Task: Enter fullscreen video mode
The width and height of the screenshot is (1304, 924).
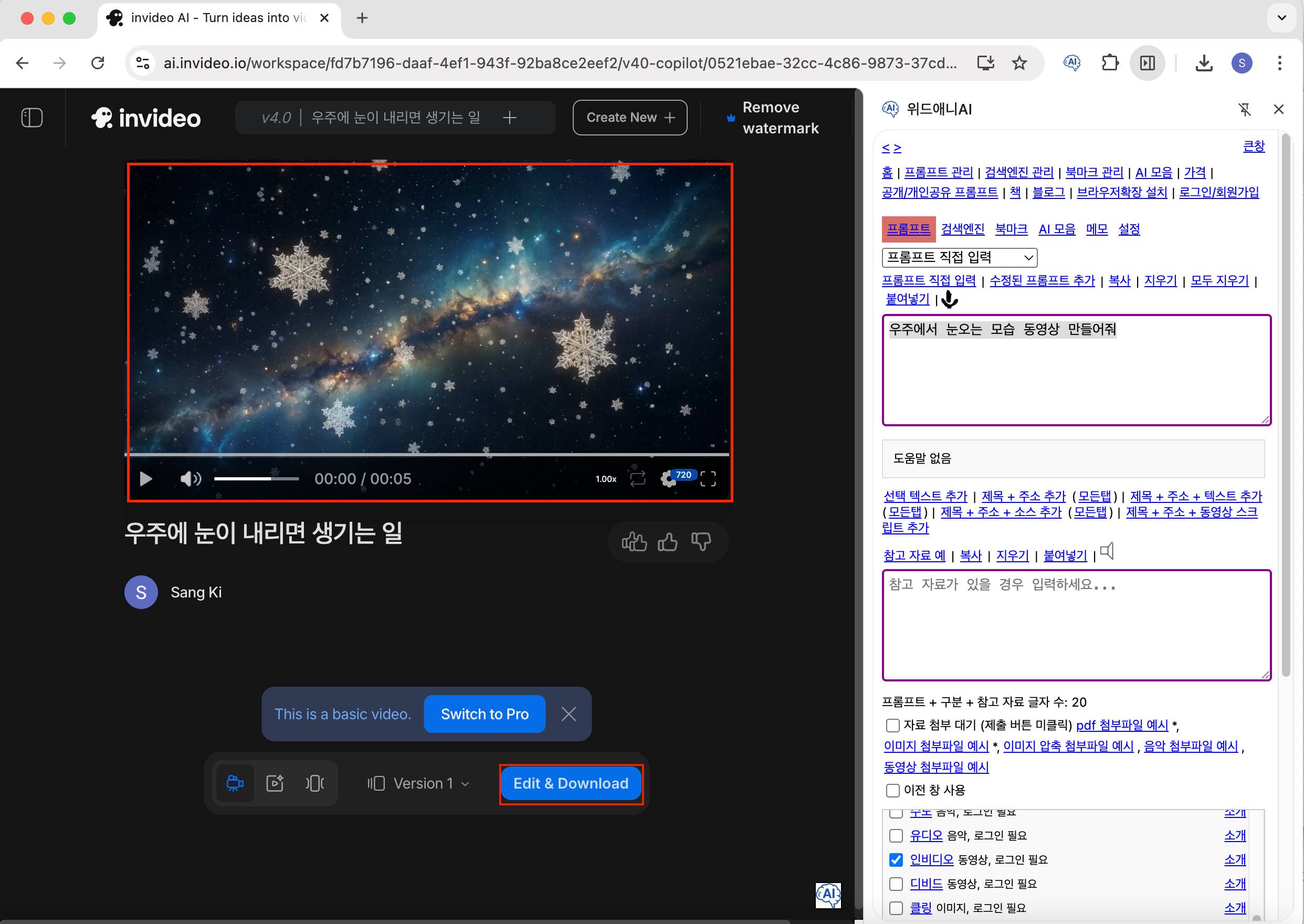Action: pyautogui.click(x=708, y=479)
